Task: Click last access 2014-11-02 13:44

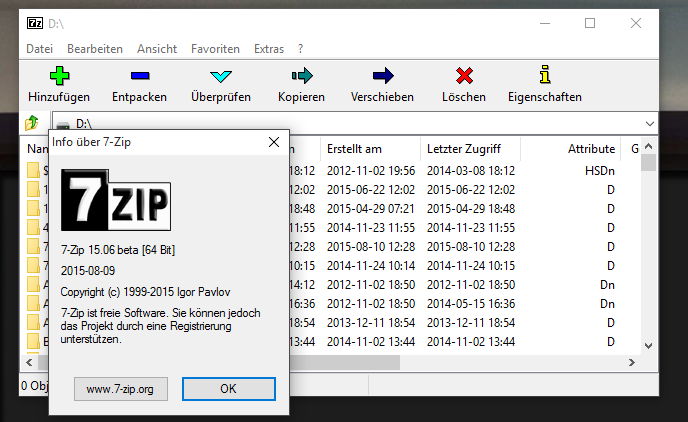Action: coord(471,342)
